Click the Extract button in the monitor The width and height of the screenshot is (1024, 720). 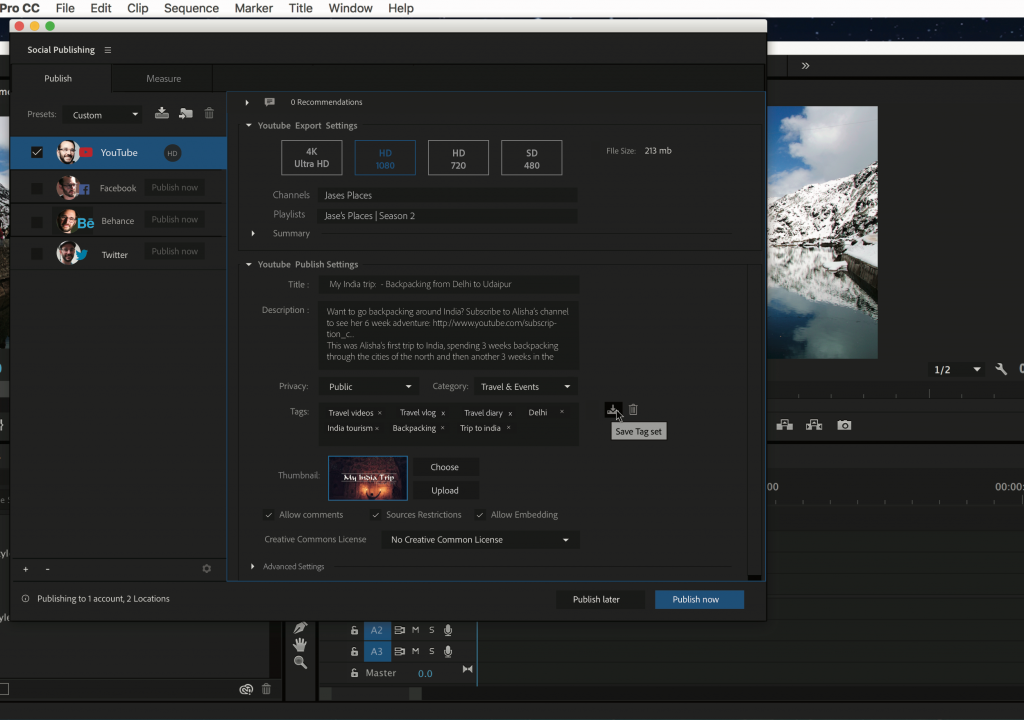pos(814,425)
